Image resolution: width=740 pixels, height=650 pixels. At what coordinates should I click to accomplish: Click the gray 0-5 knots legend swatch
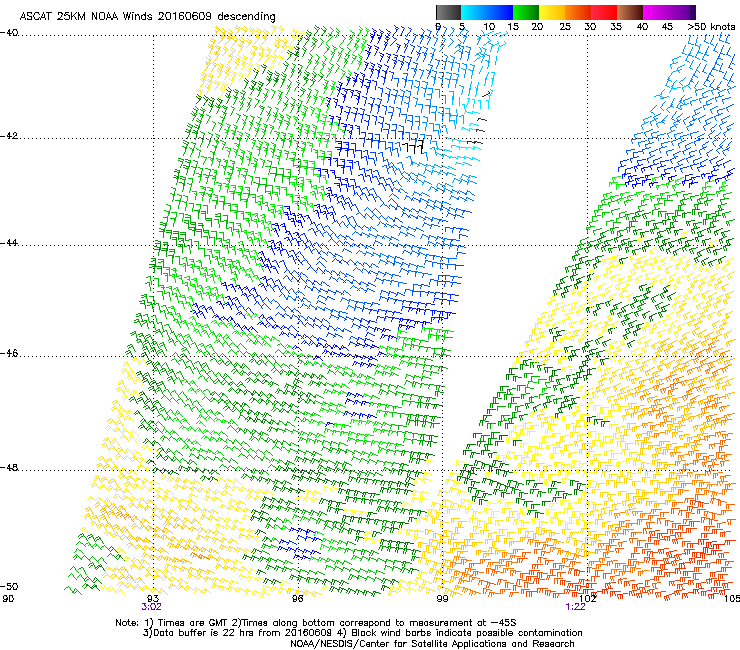[x=448, y=12]
